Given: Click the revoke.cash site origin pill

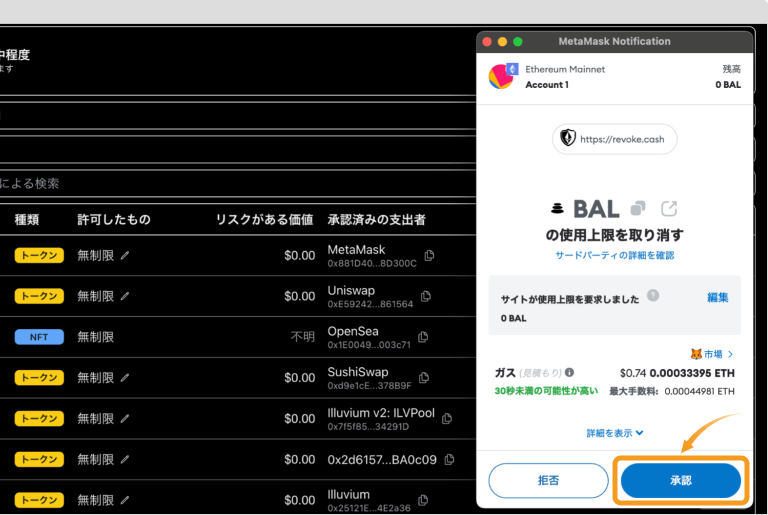Looking at the screenshot, I should (x=615, y=139).
